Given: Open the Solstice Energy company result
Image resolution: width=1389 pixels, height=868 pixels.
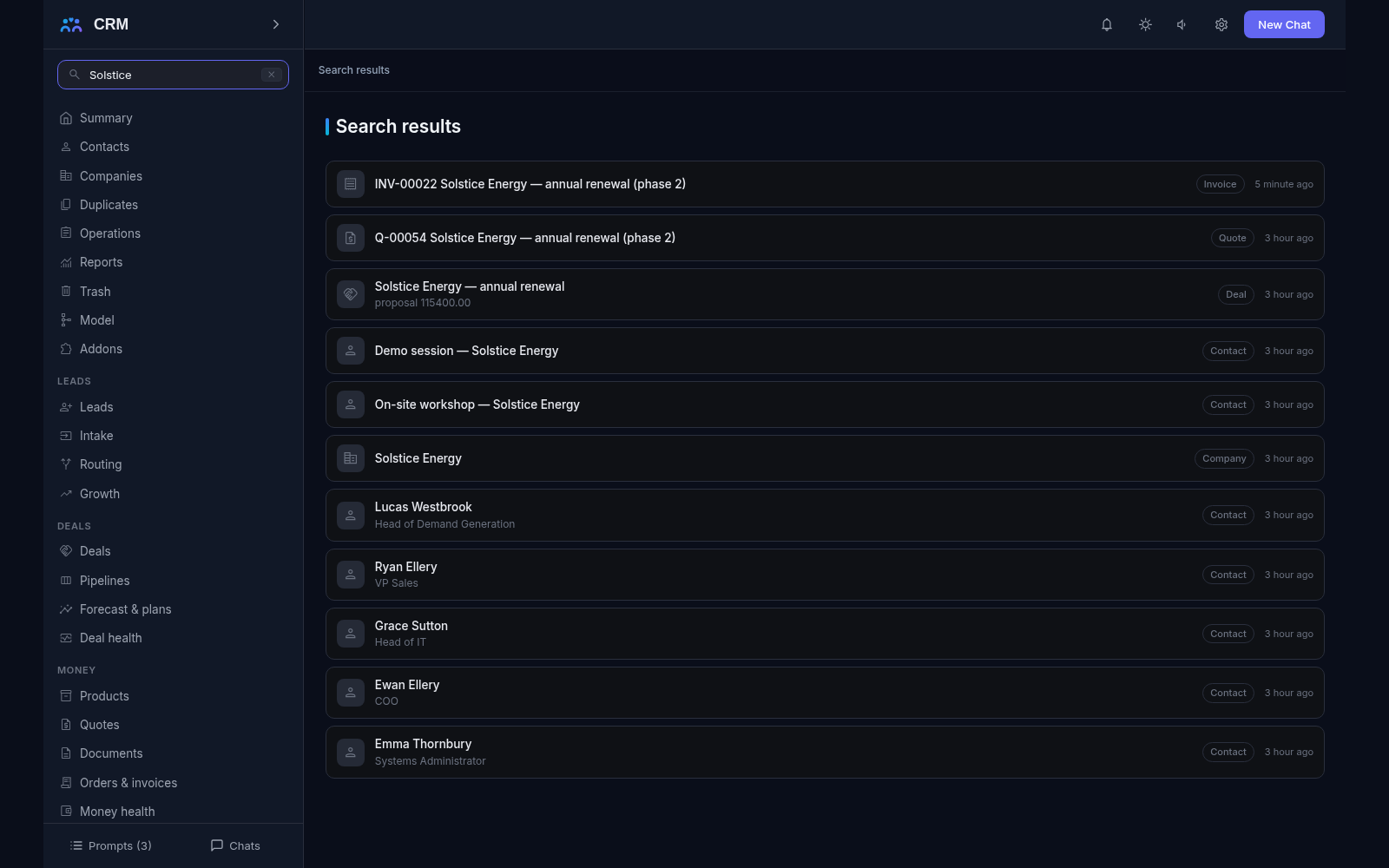Looking at the screenshot, I should (825, 458).
